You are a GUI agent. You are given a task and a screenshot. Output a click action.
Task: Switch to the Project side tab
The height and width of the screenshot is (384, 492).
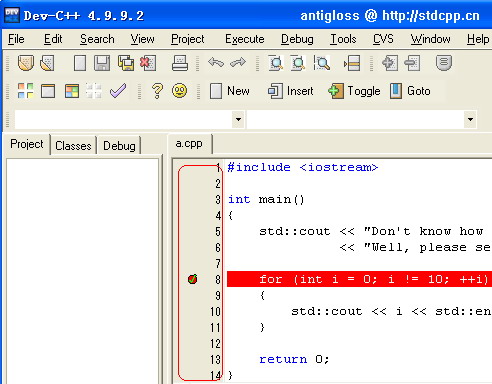pos(27,144)
